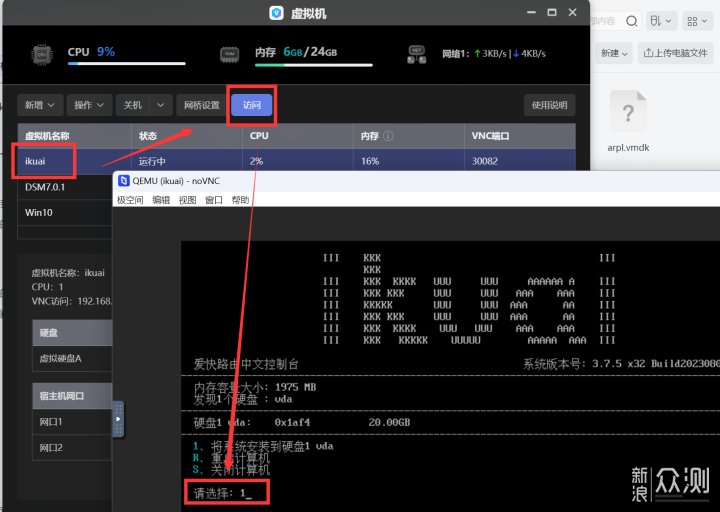Click the RAM memory icon
Screen dimensions: 720x512
tap(230, 55)
